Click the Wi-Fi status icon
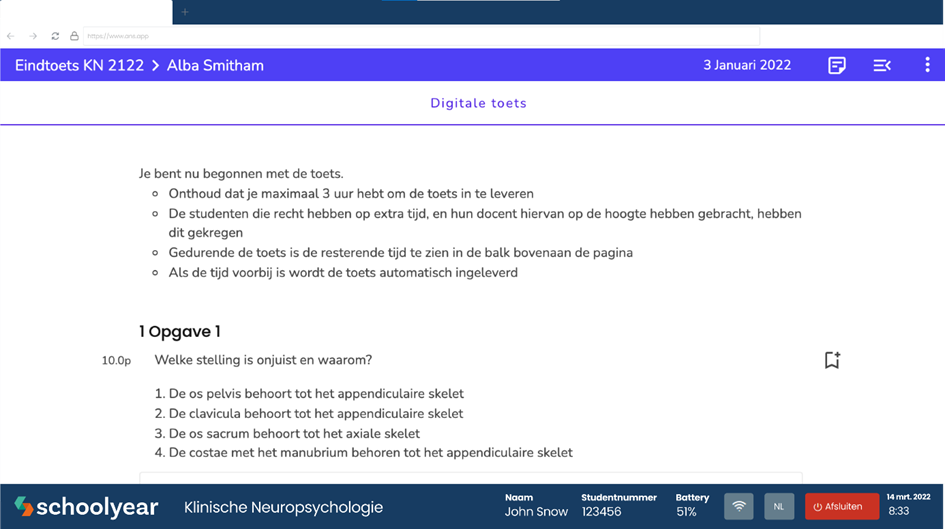 pyautogui.click(x=739, y=506)
